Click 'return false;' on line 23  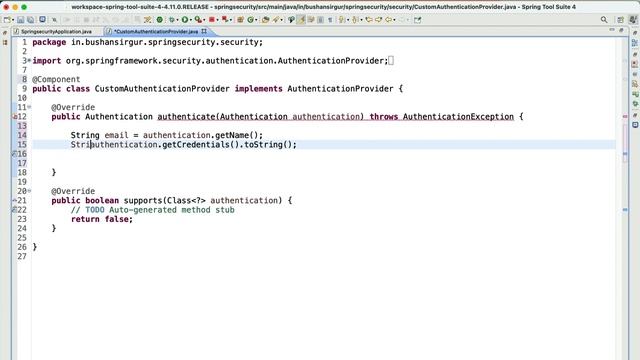pyautogui.click(x=102, y=219)
